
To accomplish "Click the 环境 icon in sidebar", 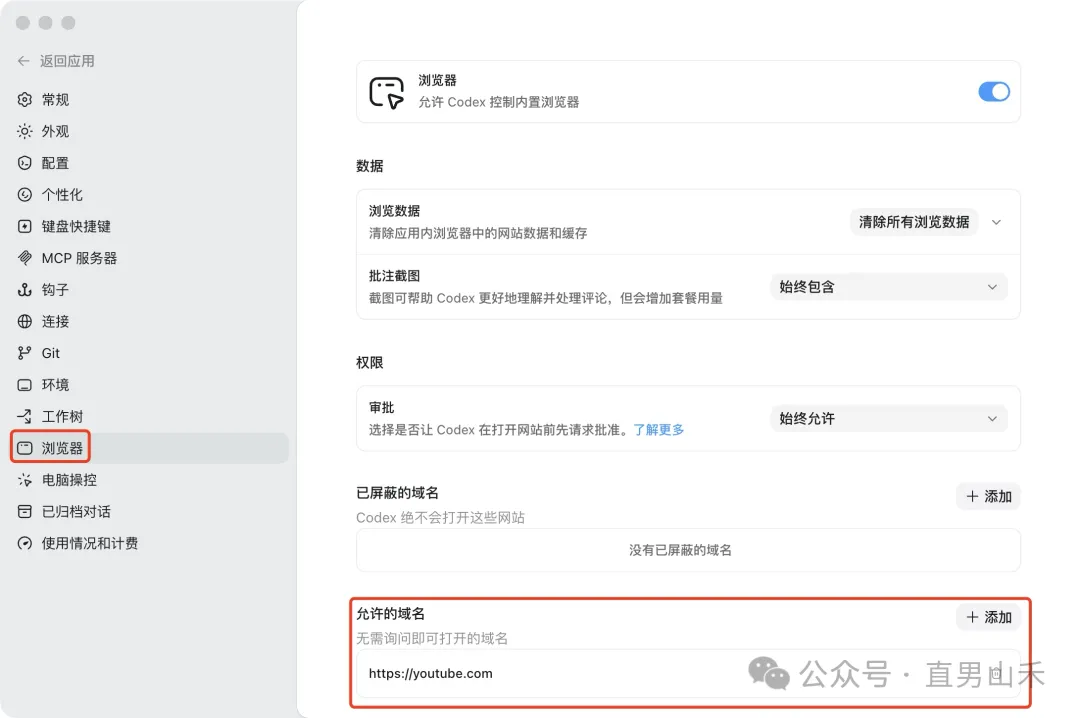I will (25, 384).
